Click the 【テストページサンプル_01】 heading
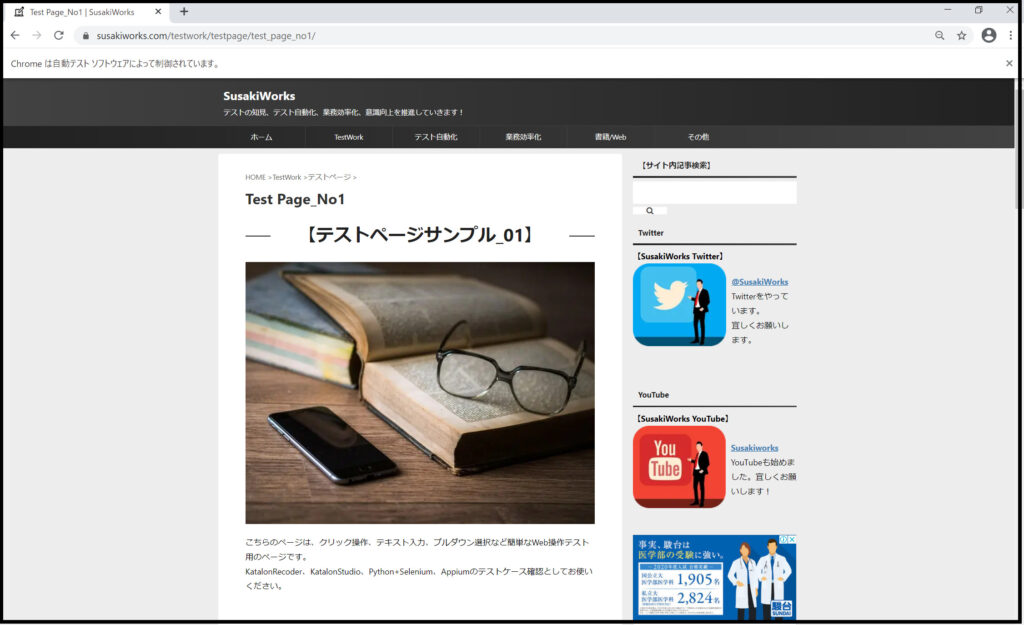 [419, 234]
